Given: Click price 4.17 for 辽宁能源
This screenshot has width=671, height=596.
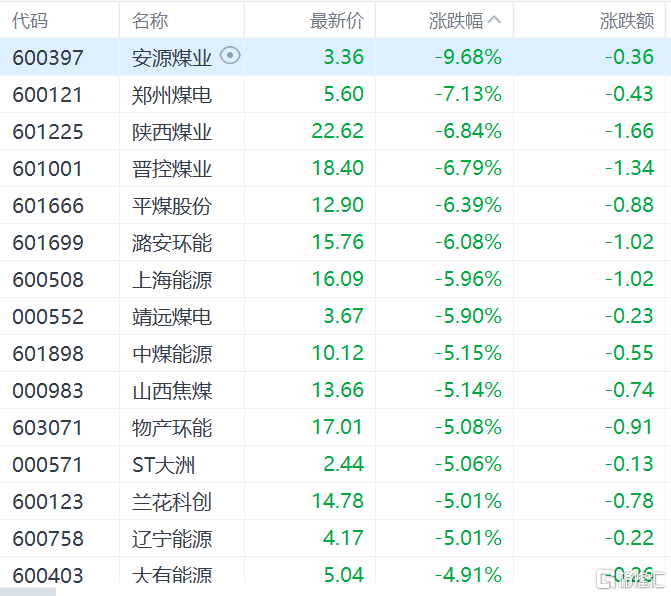Looking at the screenshot, I should 344,538.
